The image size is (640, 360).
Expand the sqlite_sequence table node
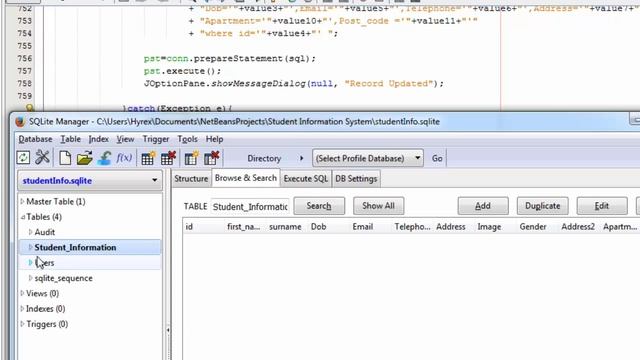pyautogui.click(x=31, y=278)
